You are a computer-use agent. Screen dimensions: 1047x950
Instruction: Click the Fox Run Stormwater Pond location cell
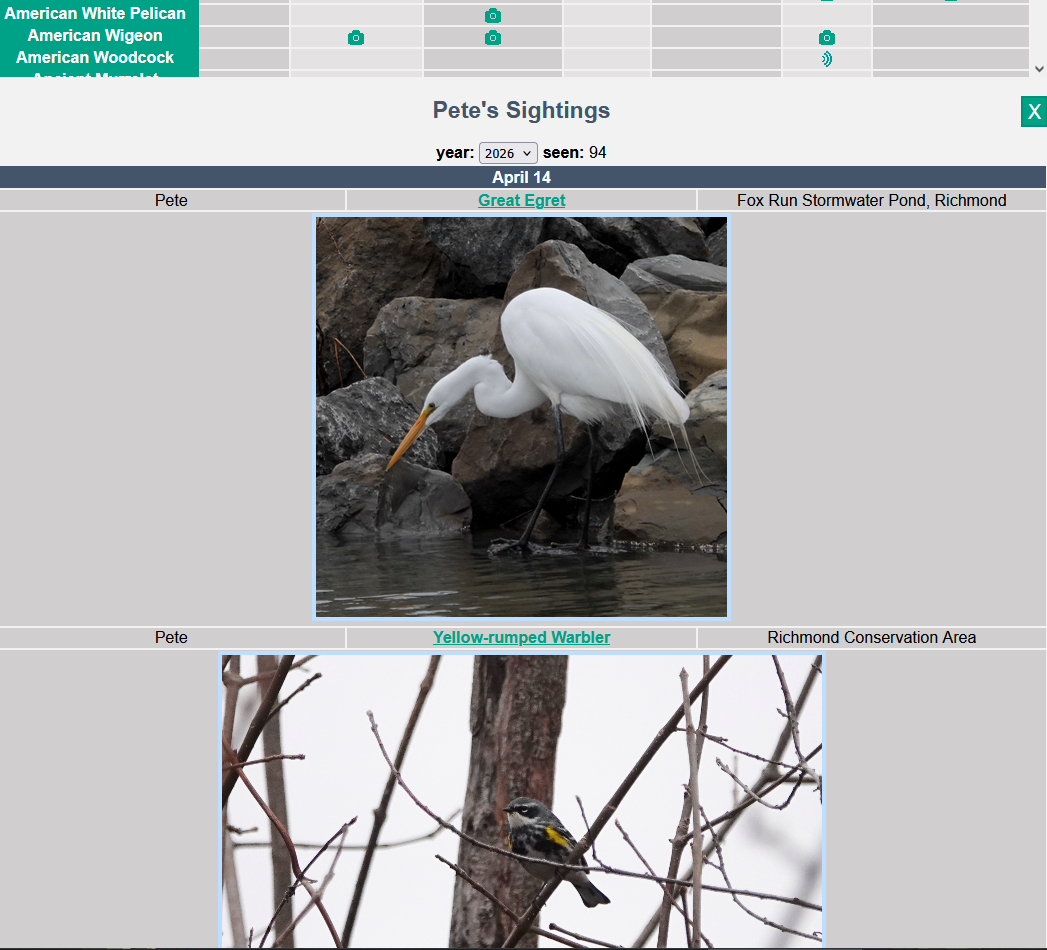pos(871,200)
